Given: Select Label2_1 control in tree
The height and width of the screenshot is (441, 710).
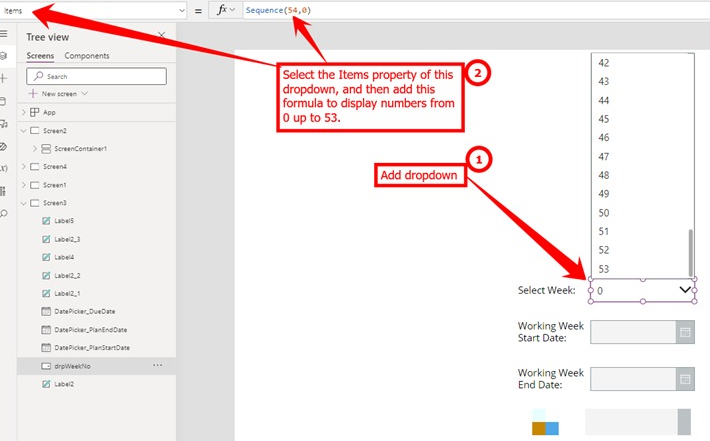Looking at the screenshot, I should pos(67,293).
